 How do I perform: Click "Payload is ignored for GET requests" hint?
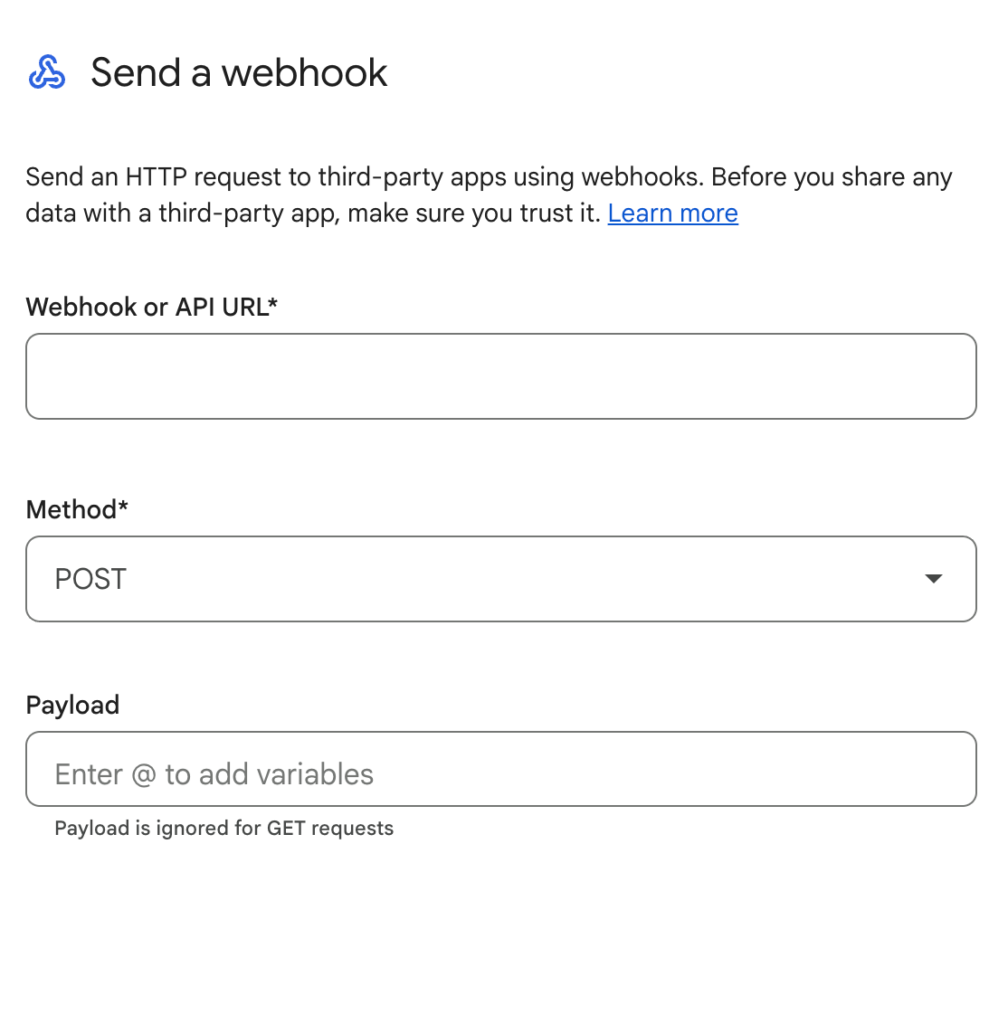(224, 828)
